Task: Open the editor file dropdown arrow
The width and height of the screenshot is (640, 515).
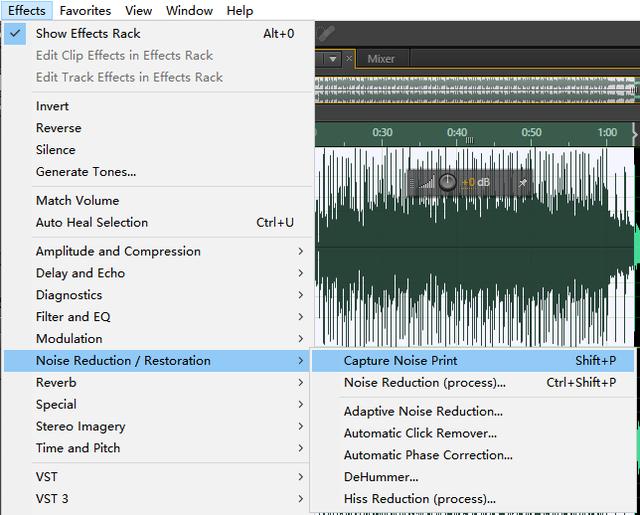Action: [x=333, y=59]
